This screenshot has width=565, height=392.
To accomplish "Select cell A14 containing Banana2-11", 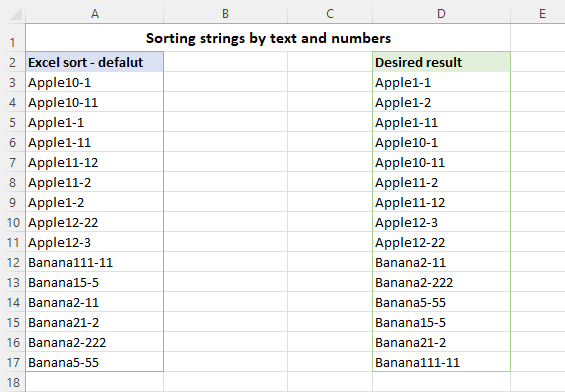I will 94,302.
